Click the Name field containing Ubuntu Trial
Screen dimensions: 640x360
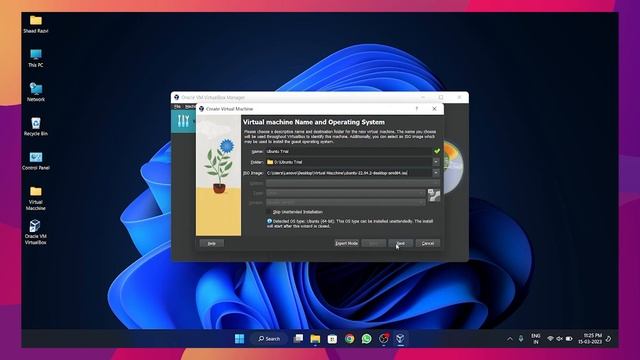[349, 151]
